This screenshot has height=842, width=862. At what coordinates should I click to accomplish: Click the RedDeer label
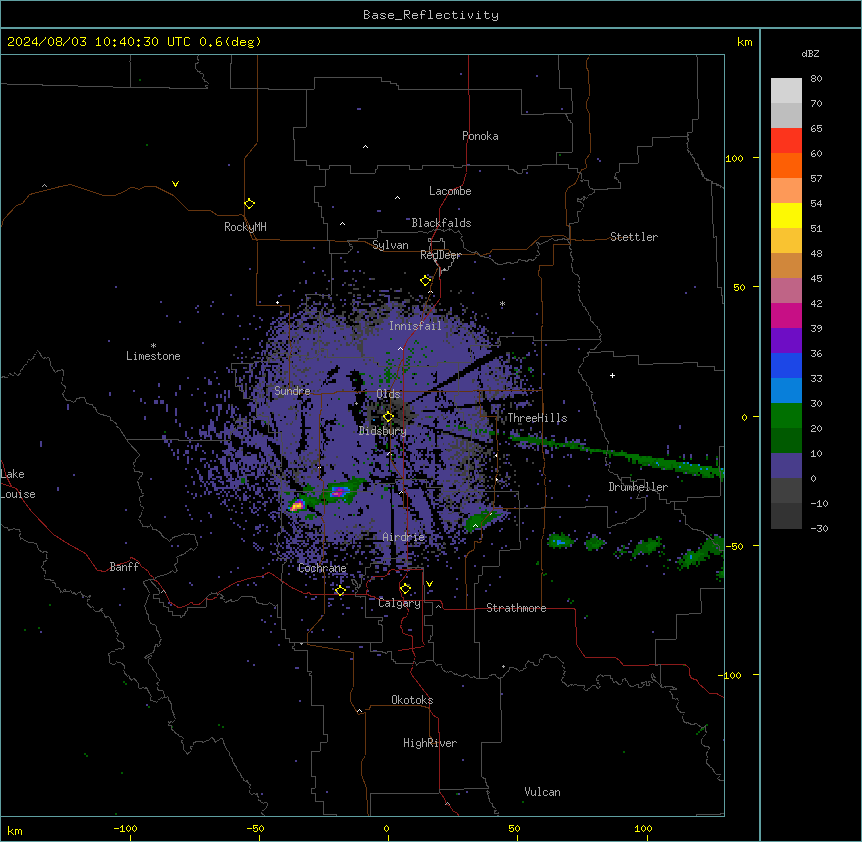click(440, 255)
